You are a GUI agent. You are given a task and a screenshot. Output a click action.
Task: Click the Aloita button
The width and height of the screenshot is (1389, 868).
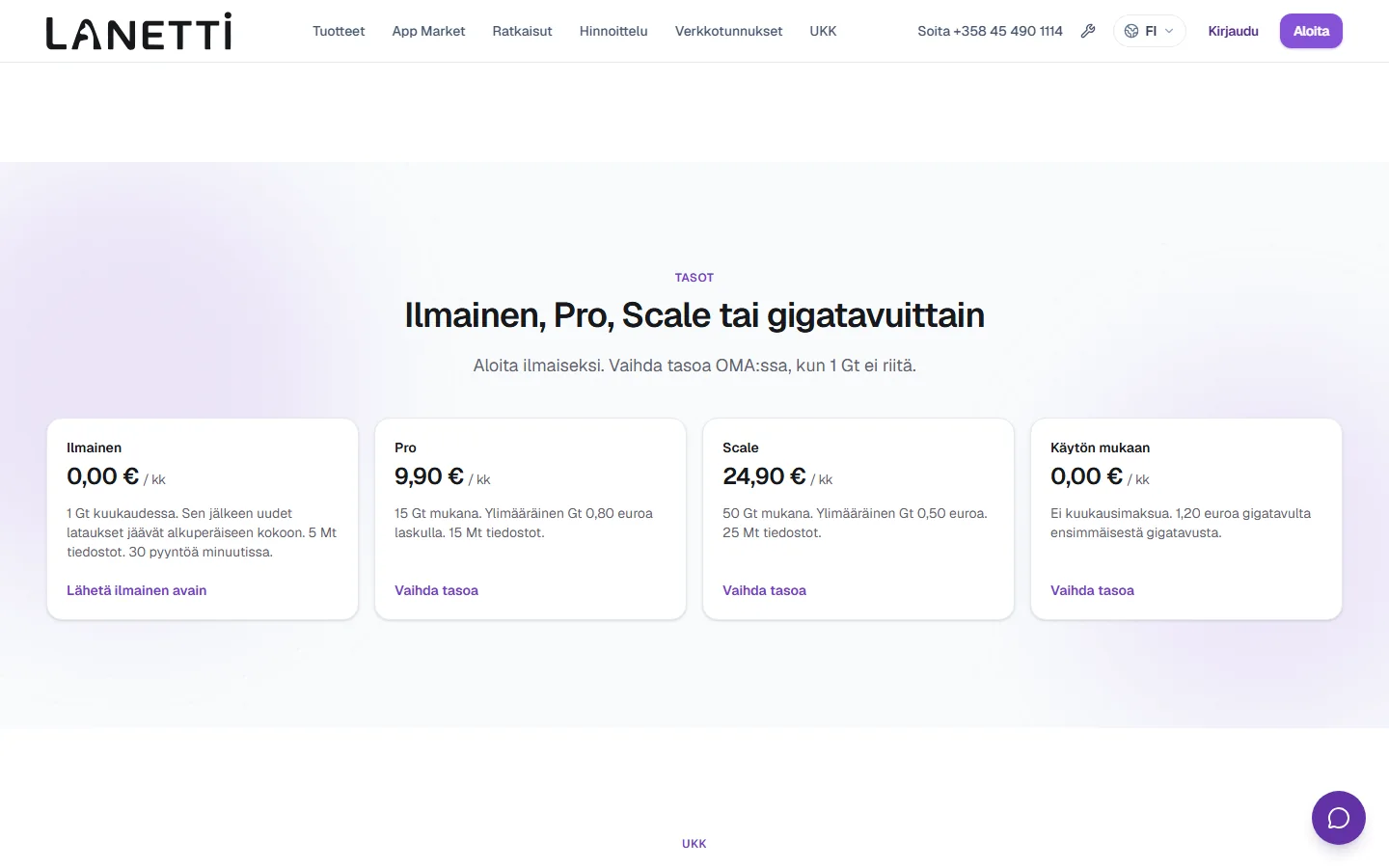click(x=1311, y=31)
